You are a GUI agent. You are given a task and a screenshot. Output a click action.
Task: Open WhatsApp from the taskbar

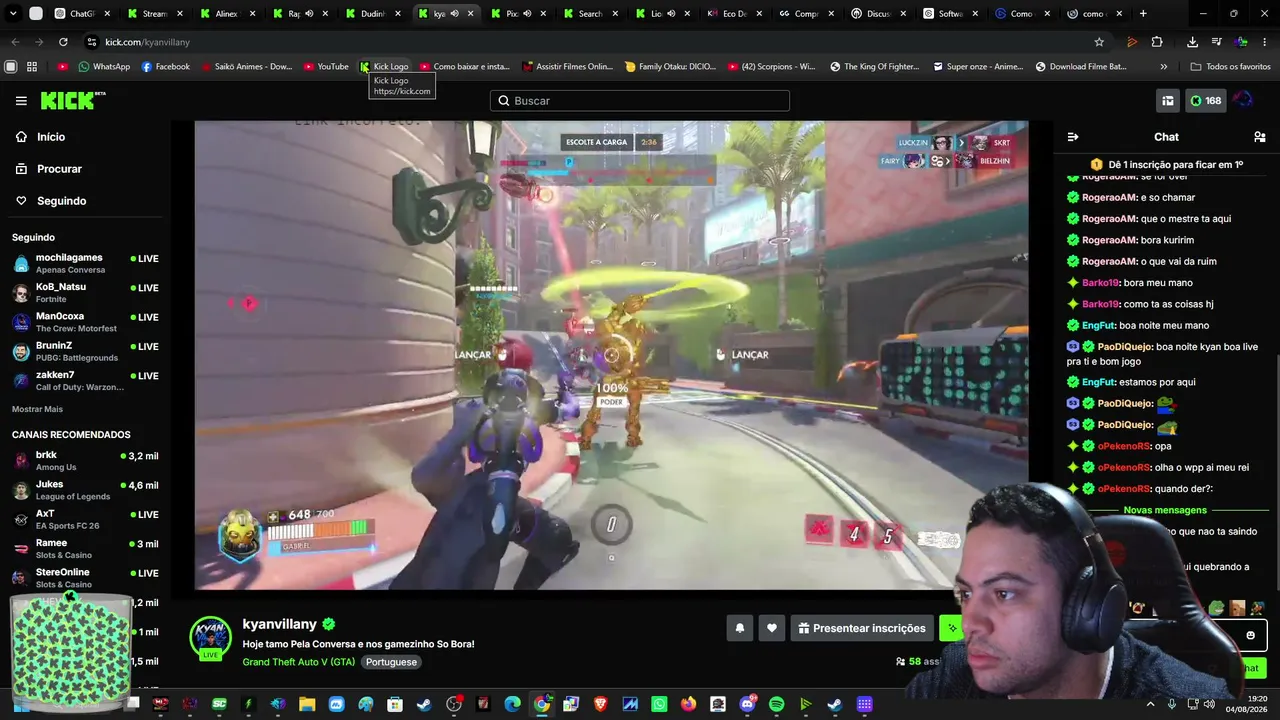pos(659,704)
